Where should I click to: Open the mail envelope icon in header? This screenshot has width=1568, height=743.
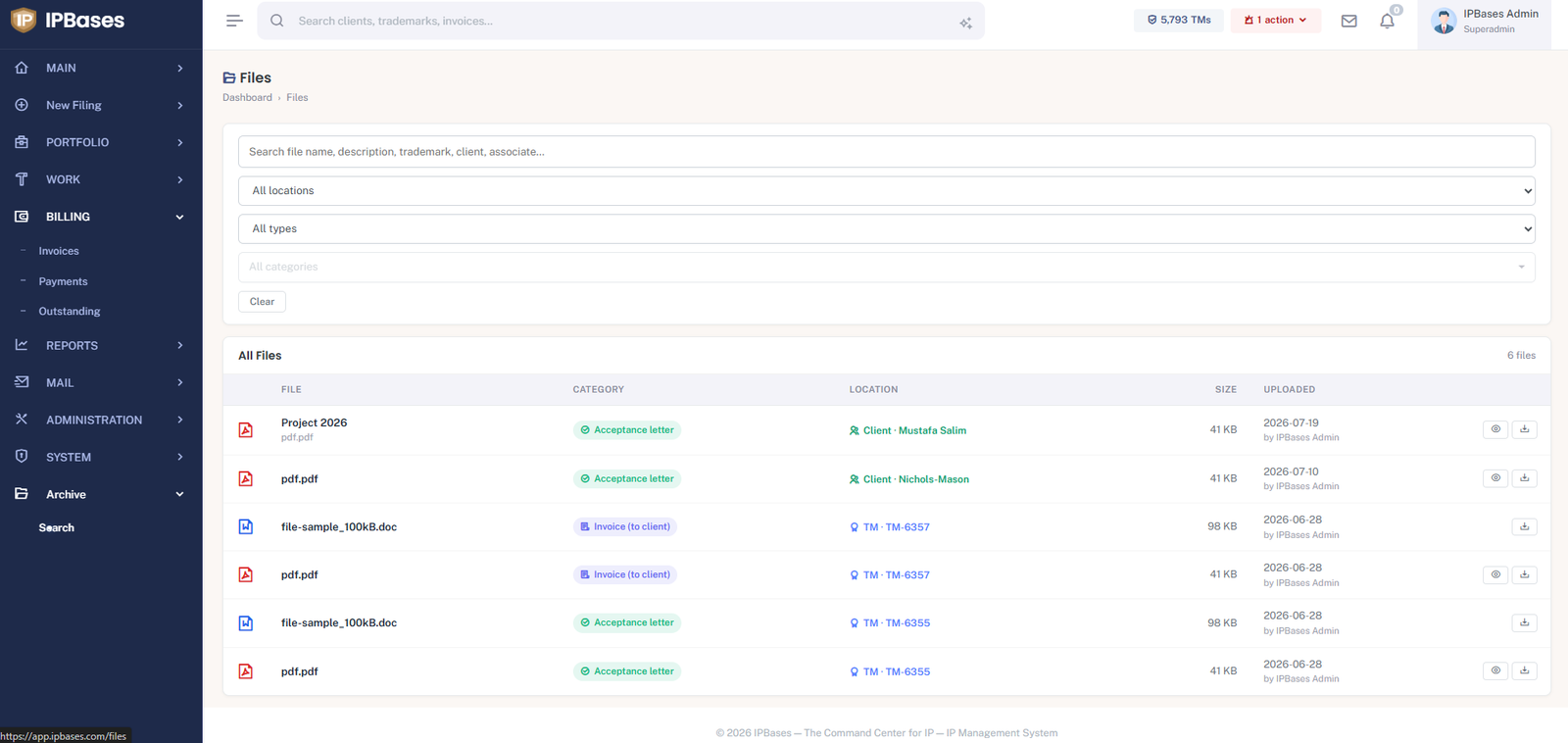pos(1349,21)
